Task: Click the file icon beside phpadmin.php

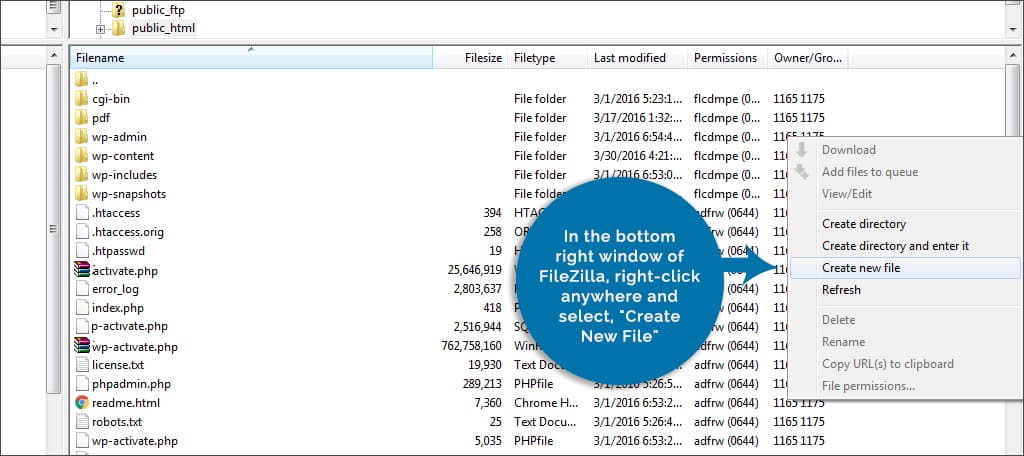Action: tap(82, 383)
